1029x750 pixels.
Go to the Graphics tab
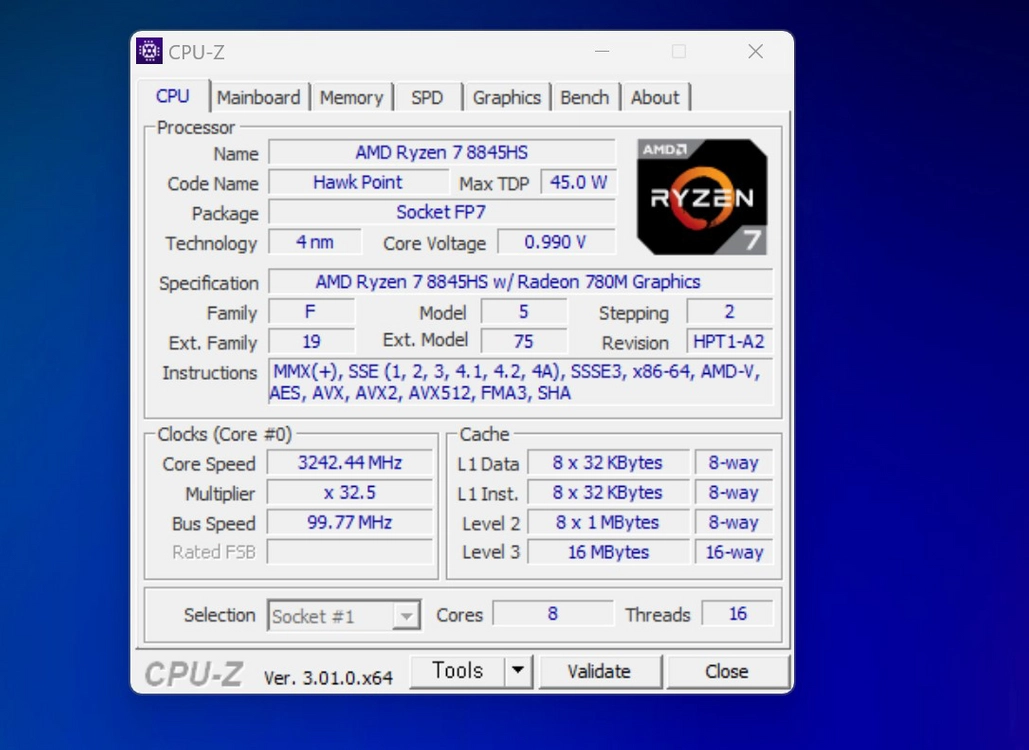(x=507, y=98)
